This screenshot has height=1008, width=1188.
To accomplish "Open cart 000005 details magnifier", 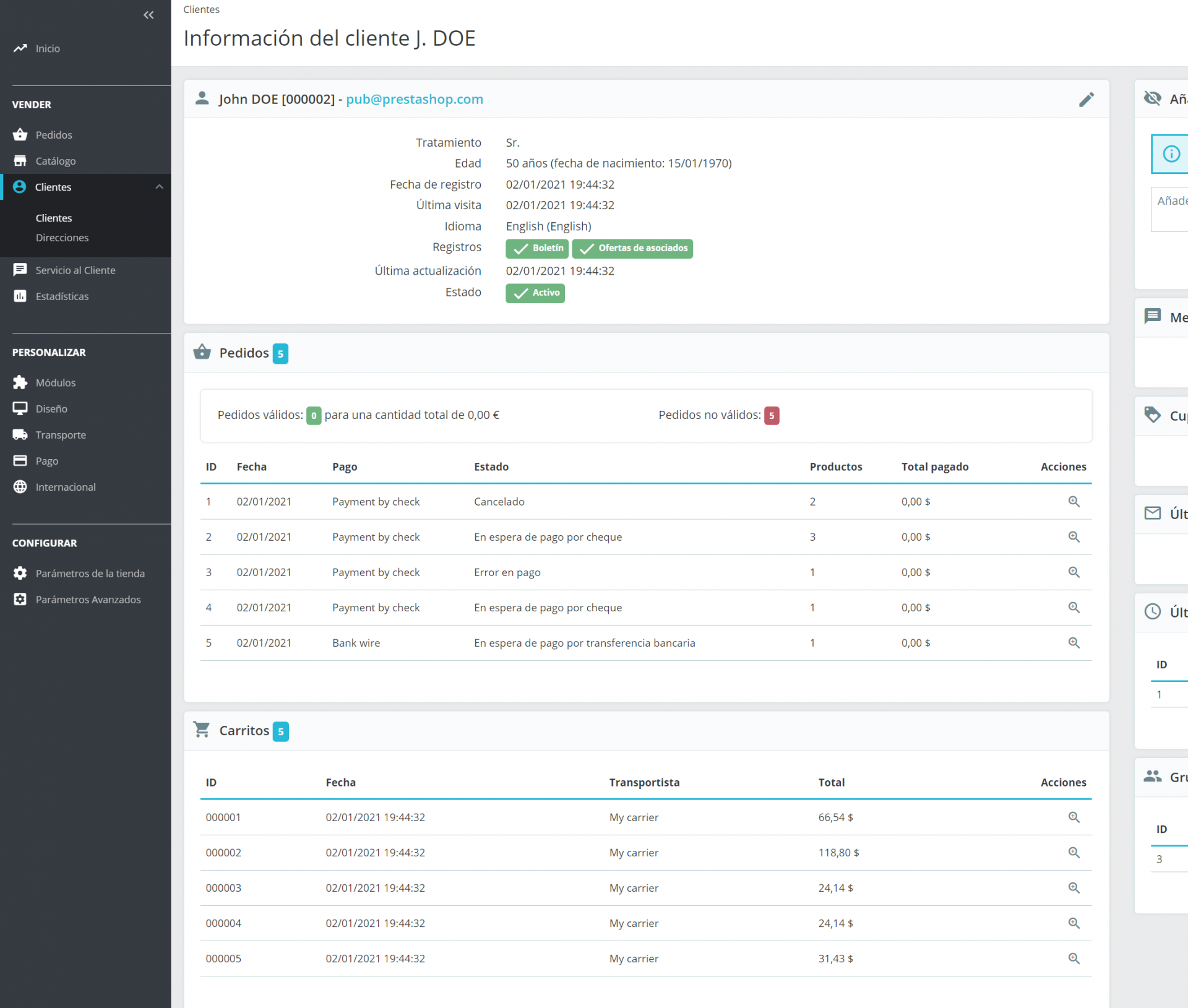I will (x=1074, y=958).
